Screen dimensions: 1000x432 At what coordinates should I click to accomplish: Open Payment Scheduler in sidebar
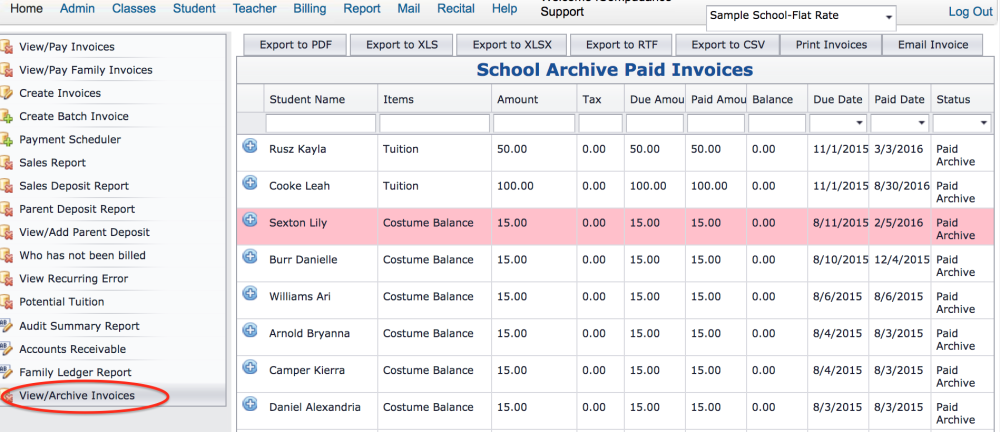tap(70, 139)
